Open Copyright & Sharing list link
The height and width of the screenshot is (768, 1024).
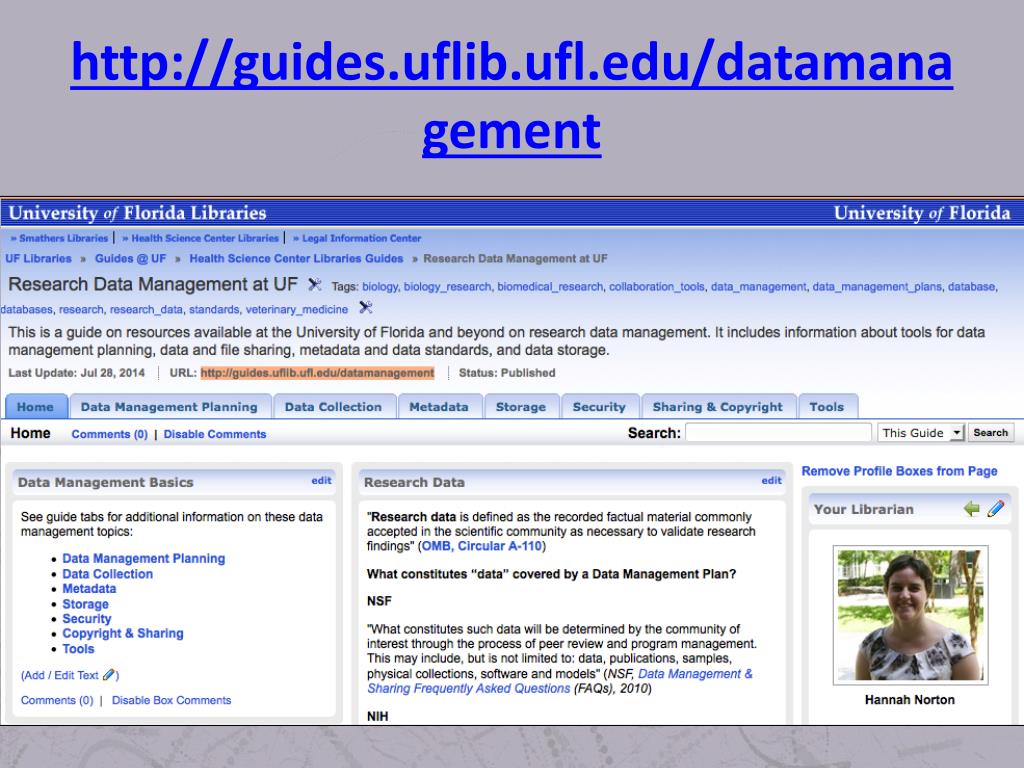[123, 633]
